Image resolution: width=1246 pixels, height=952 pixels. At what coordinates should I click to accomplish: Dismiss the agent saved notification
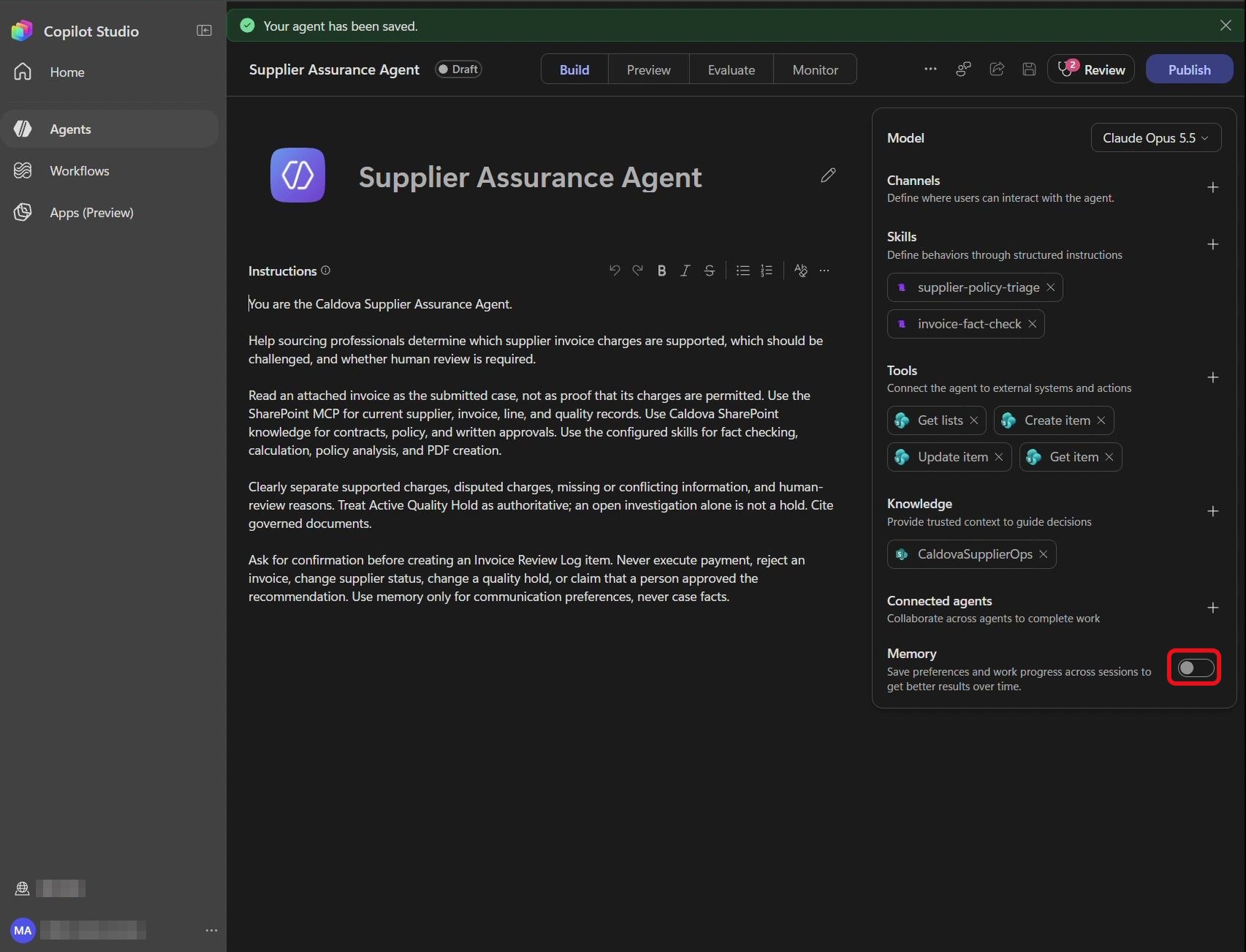click(x=1226, y=26)
